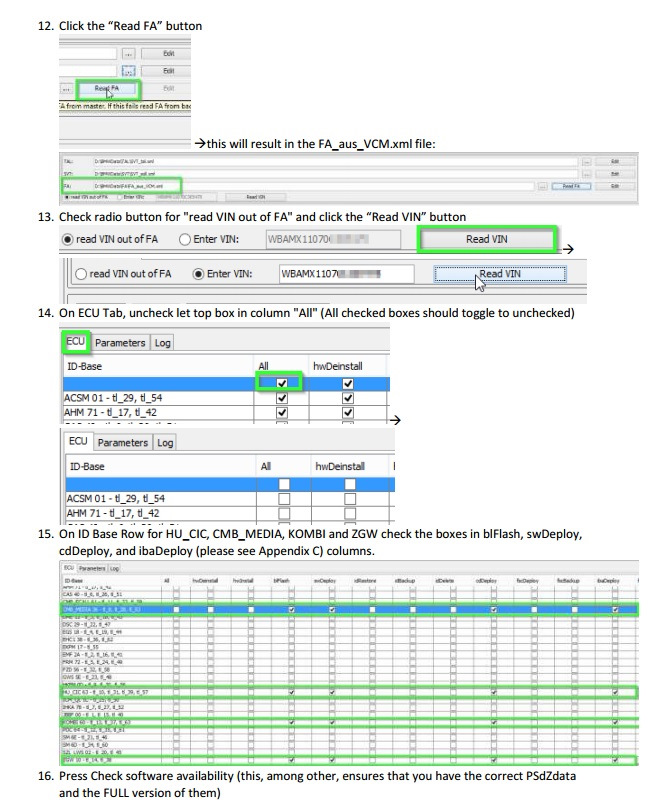Screen dimensions: 648x811
Task: Uncheck the top hwDeinstall checkbox in the blue row
Action: (348, 383)
